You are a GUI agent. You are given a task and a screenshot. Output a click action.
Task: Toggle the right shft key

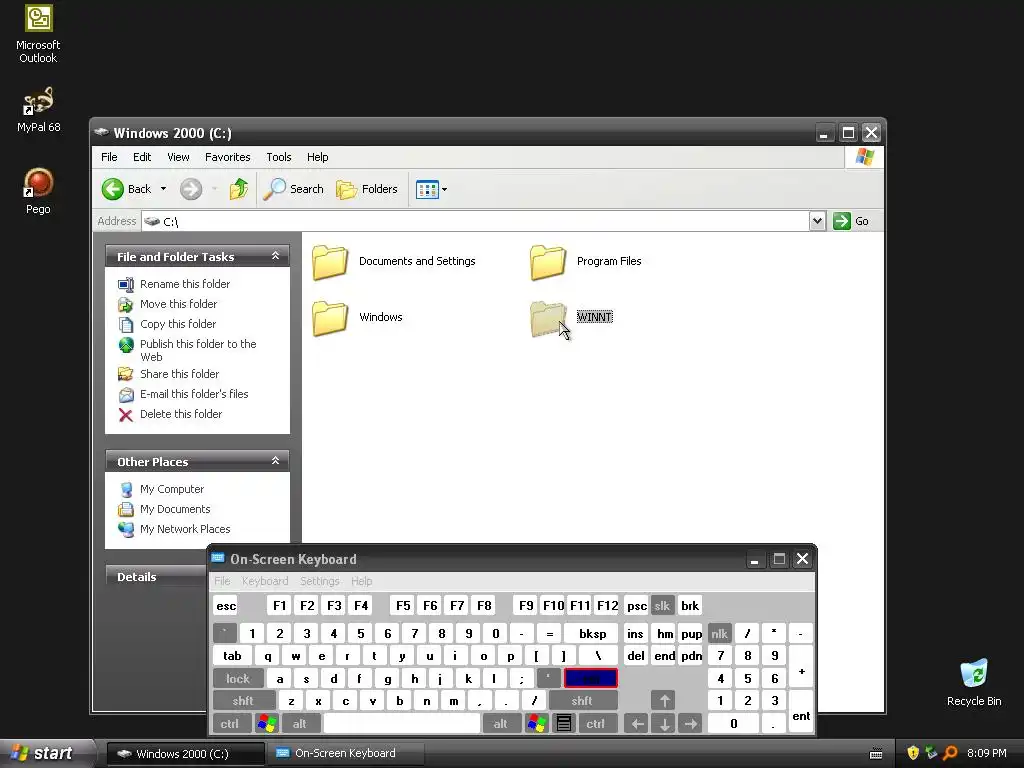pyautogui.click(x=582, y=701)
